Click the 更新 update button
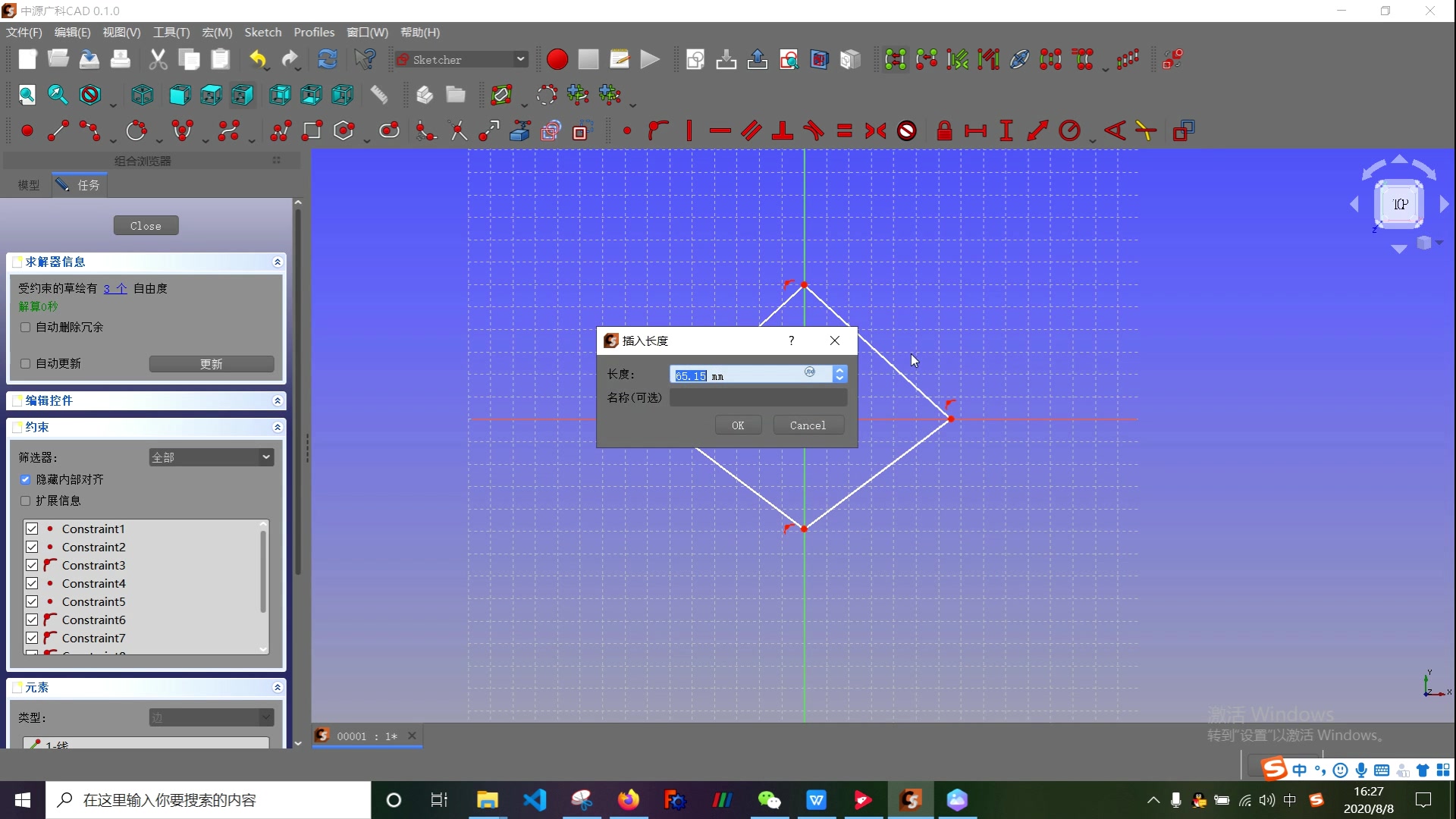The width and height of the screenshot is (1456, 819). tap(211, 364)
